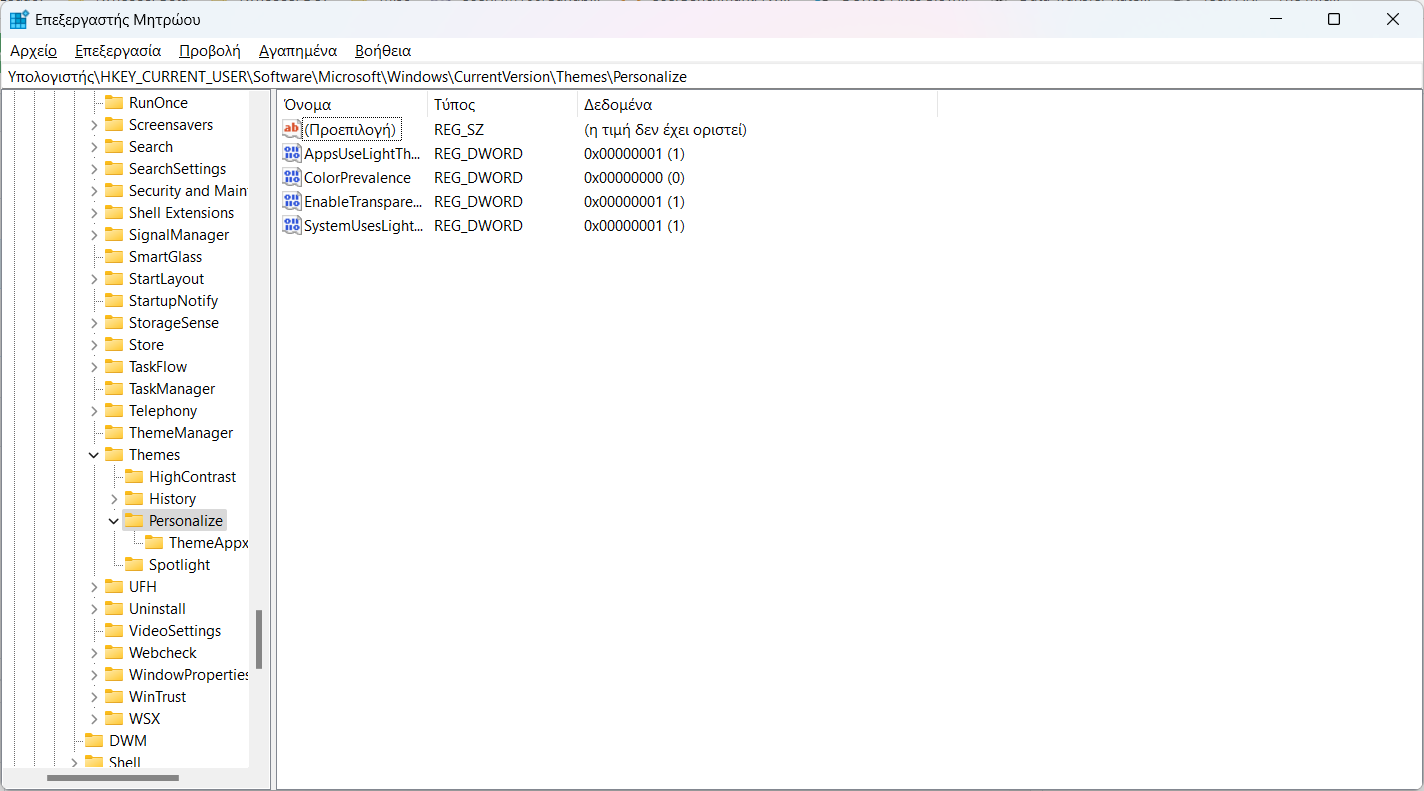
Task: Sort by the Δεδομένα column header
Action: pyautogui.click(x=757, y=104)
